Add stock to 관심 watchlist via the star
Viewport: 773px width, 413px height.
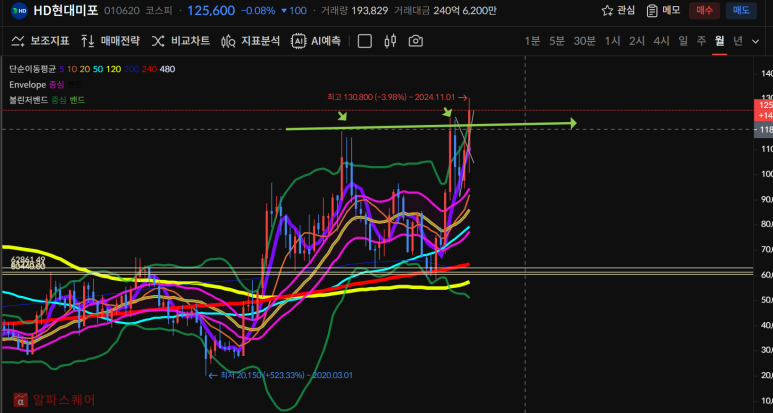point(618,10)
